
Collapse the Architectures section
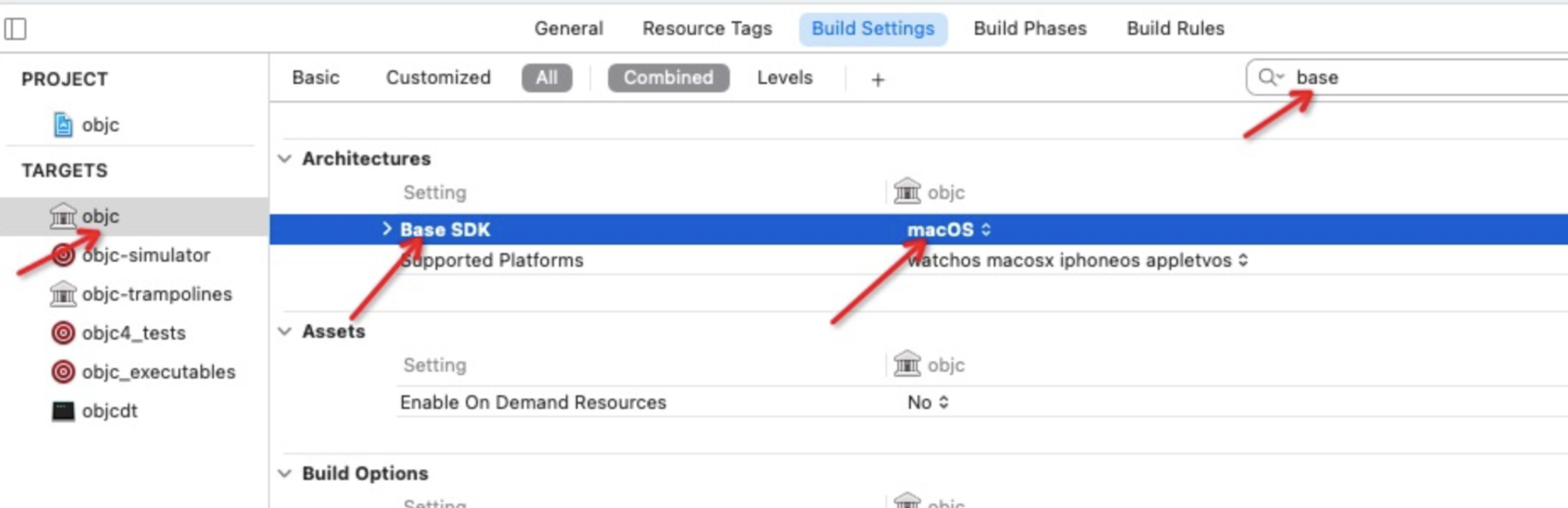[285, 159]
